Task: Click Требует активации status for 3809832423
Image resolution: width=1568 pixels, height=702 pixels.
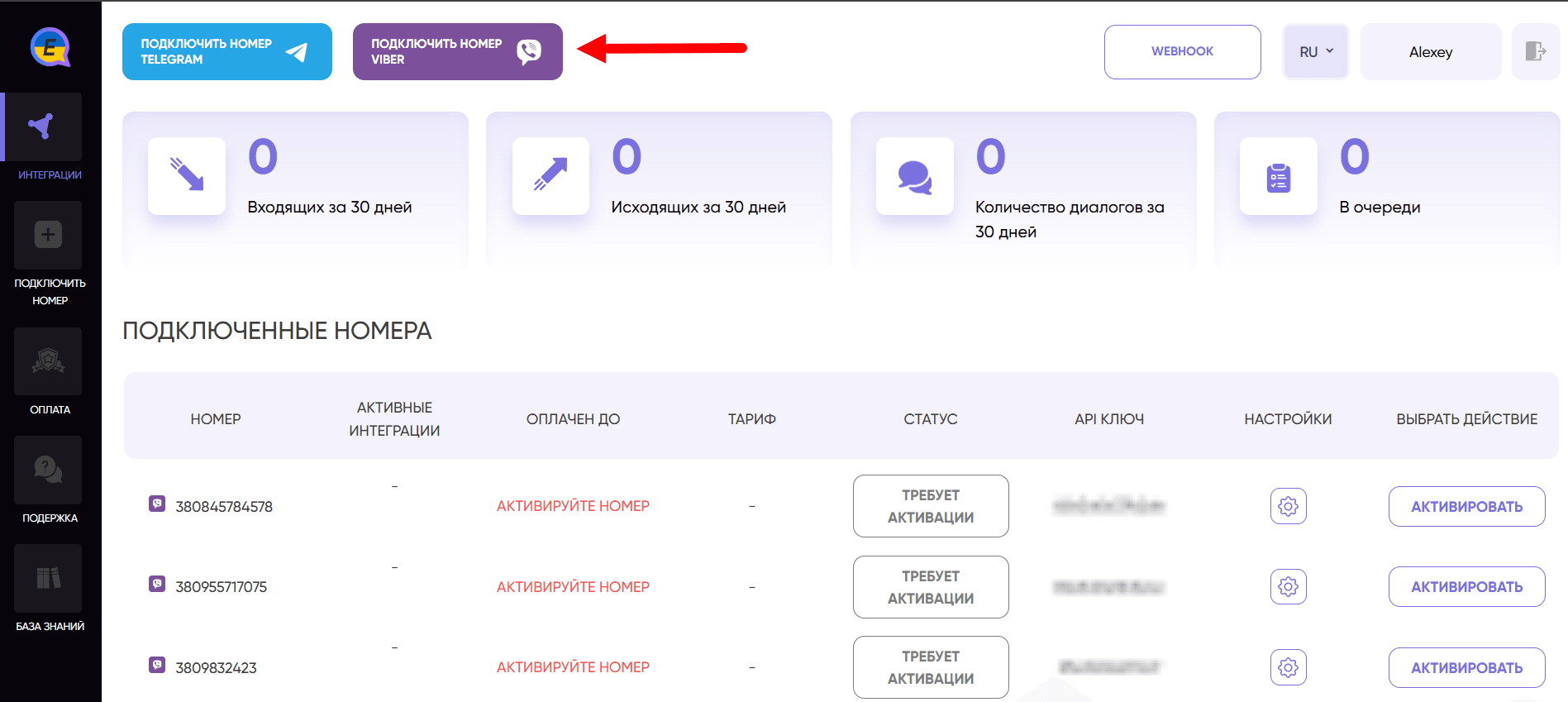Action: 931,667
